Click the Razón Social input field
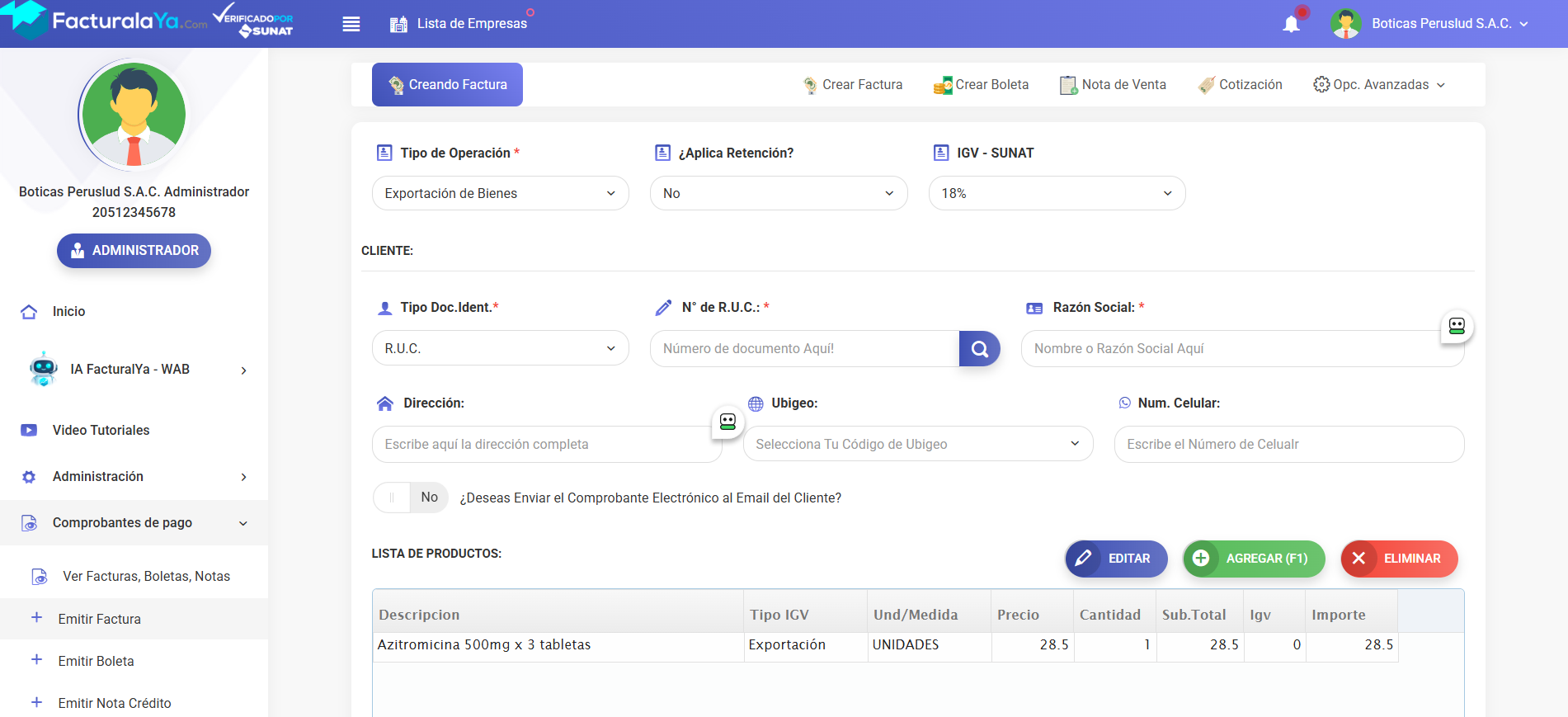This screenshot has height=717, width=1568. click(1242, 349)
